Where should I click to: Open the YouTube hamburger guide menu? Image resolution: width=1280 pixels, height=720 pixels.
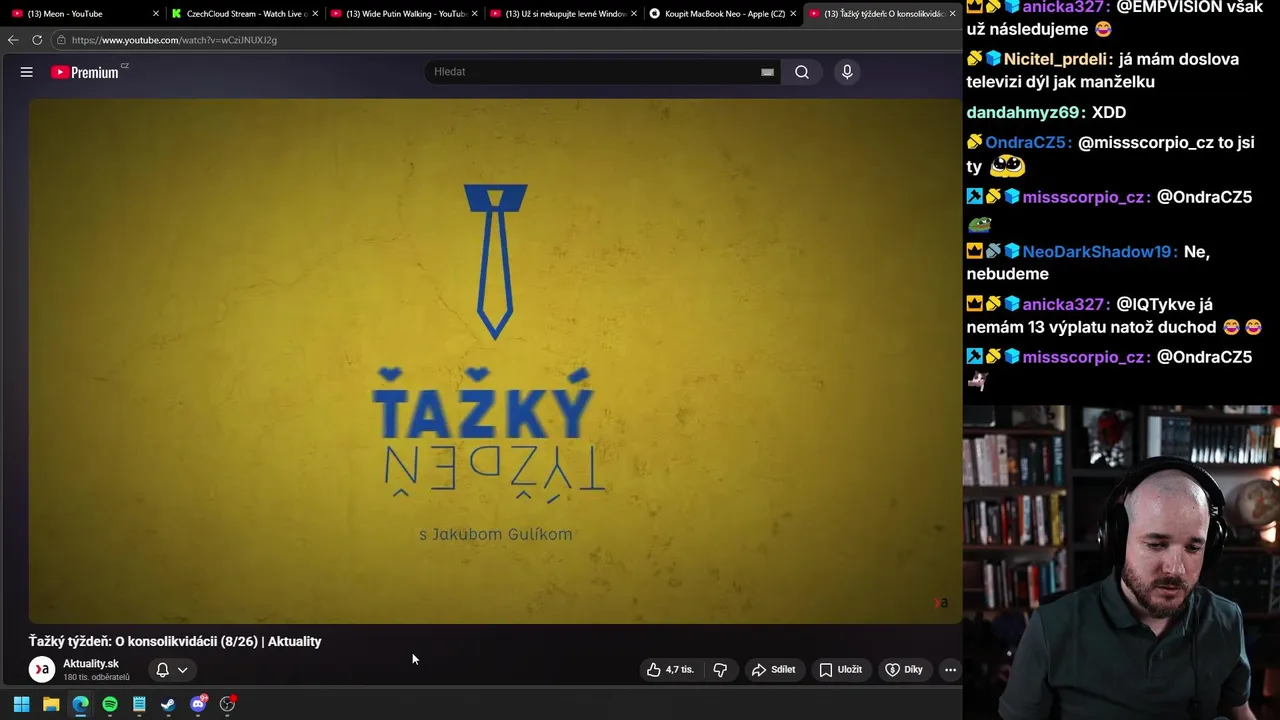(27, 72)
